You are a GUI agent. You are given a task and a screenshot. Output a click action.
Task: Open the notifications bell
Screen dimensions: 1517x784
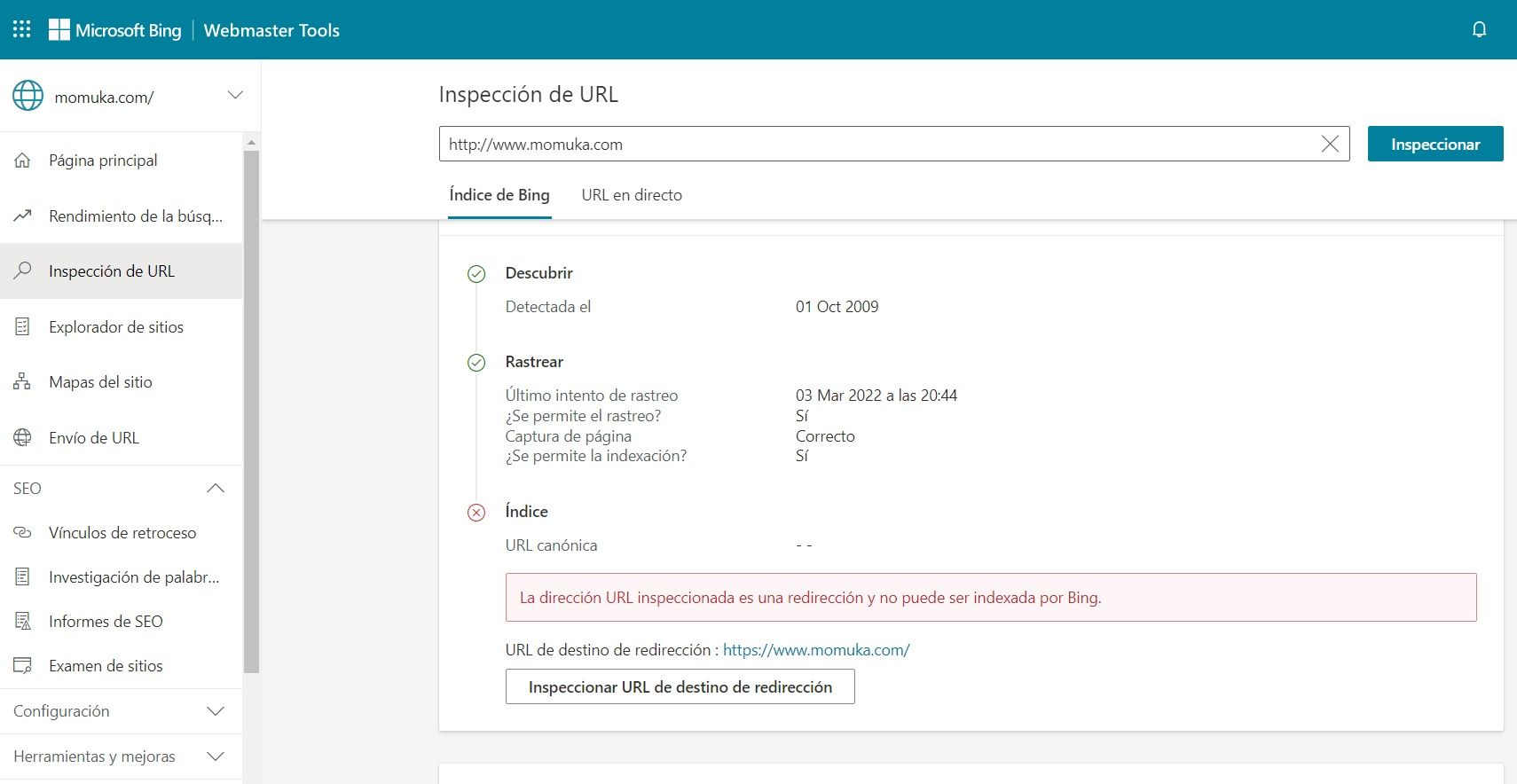coord(1479,29)
